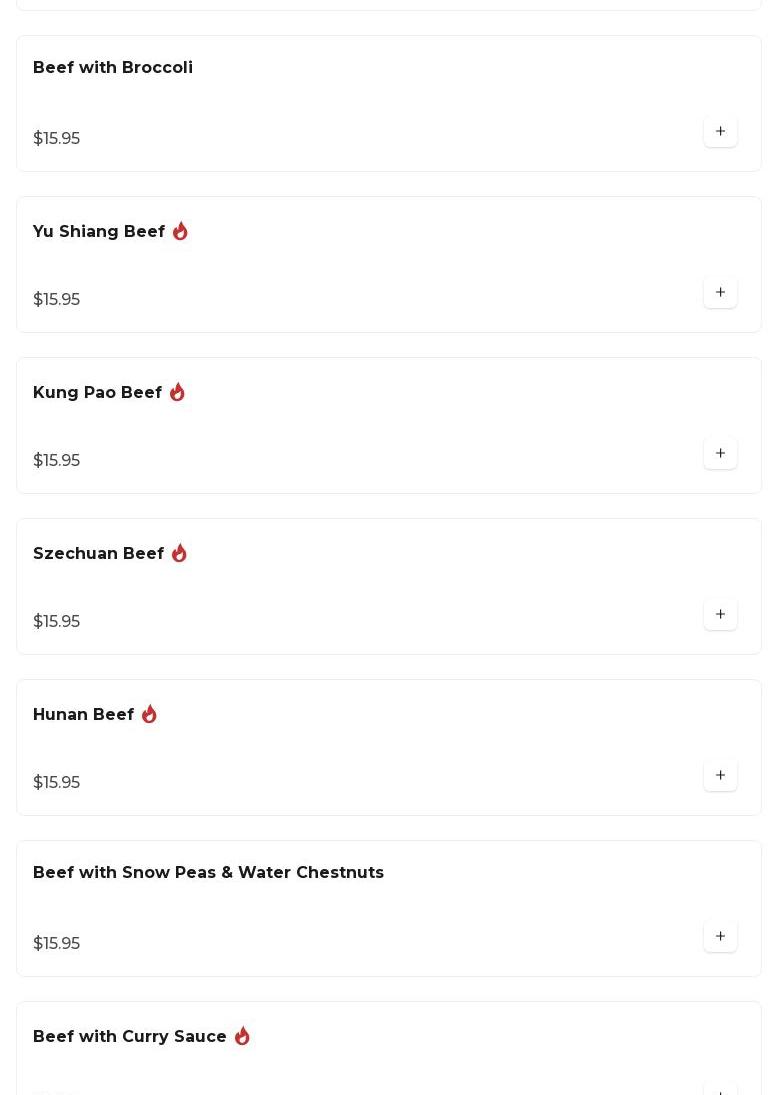
Task: Open the Yu Shiang Beef item title
Action: point(99,231)
